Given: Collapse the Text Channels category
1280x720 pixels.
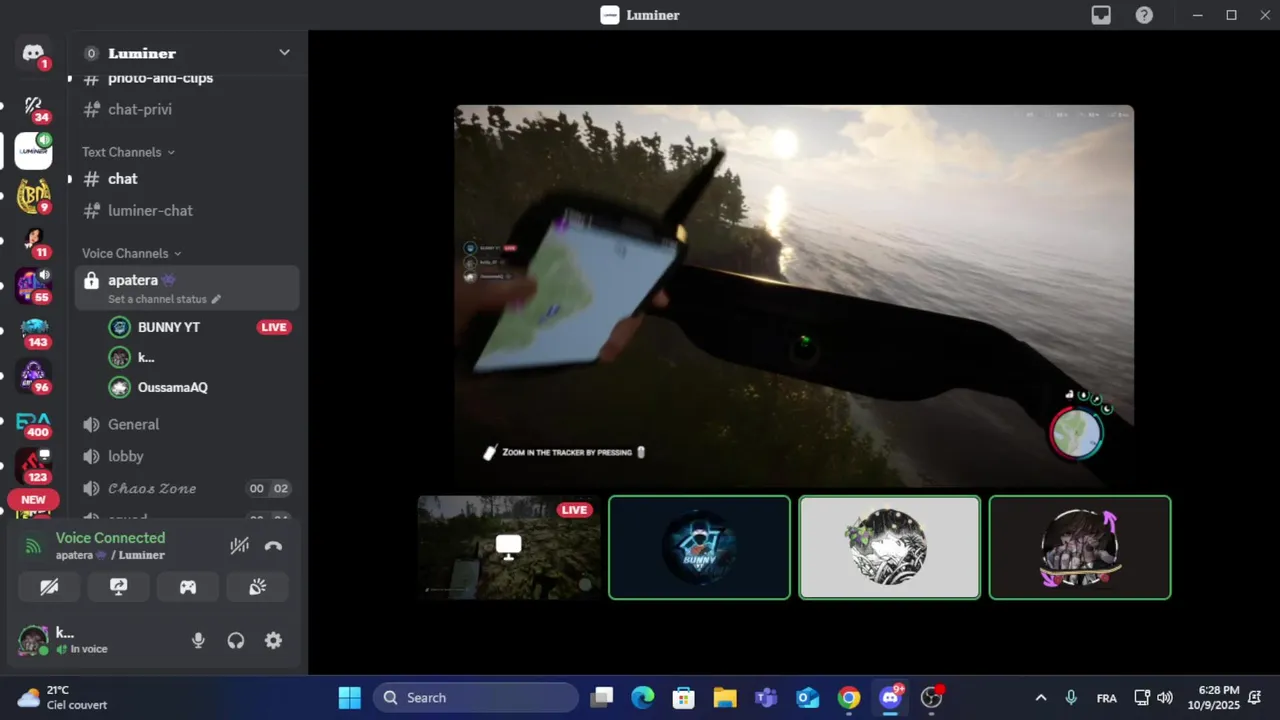Looking at the screenshot, I should click(x=128, y=152).
